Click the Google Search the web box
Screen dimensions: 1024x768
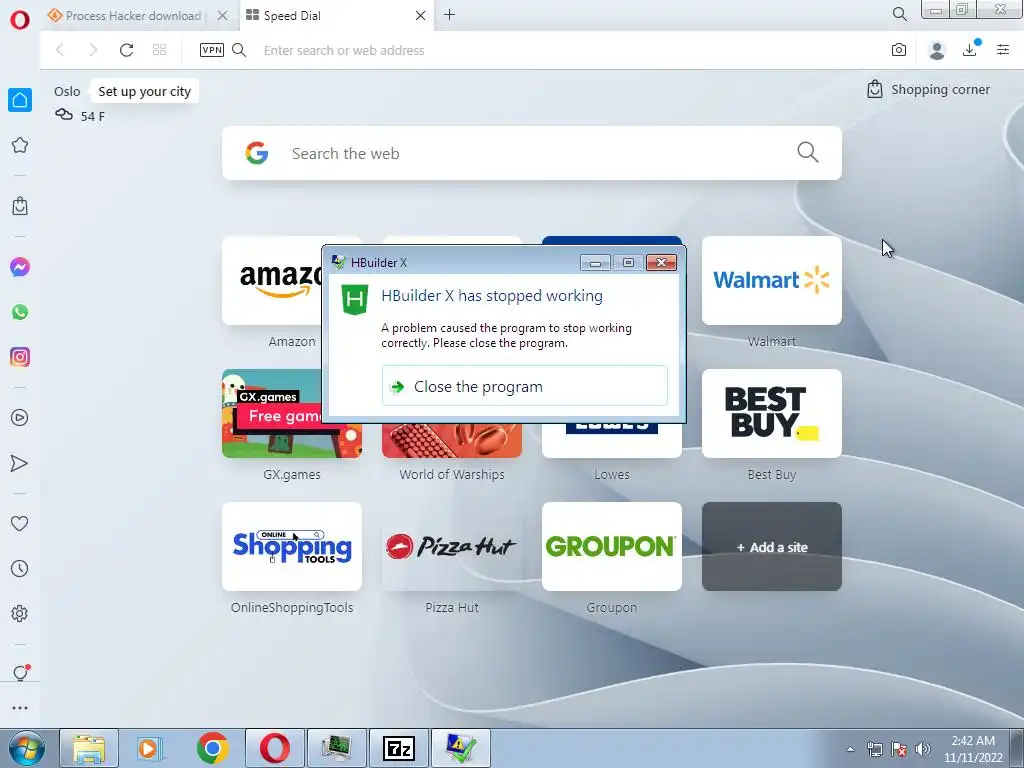532,153
